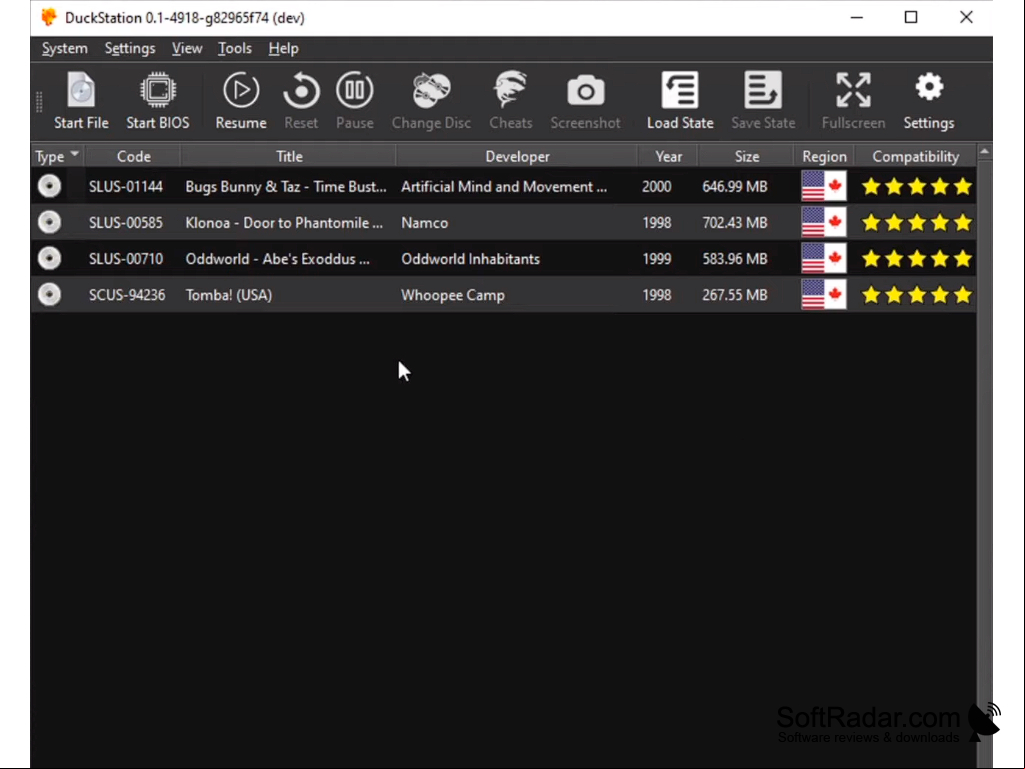Click year 1999 in Oddworld row
This screenshot has height=769, width=1025.
(656, 258)
